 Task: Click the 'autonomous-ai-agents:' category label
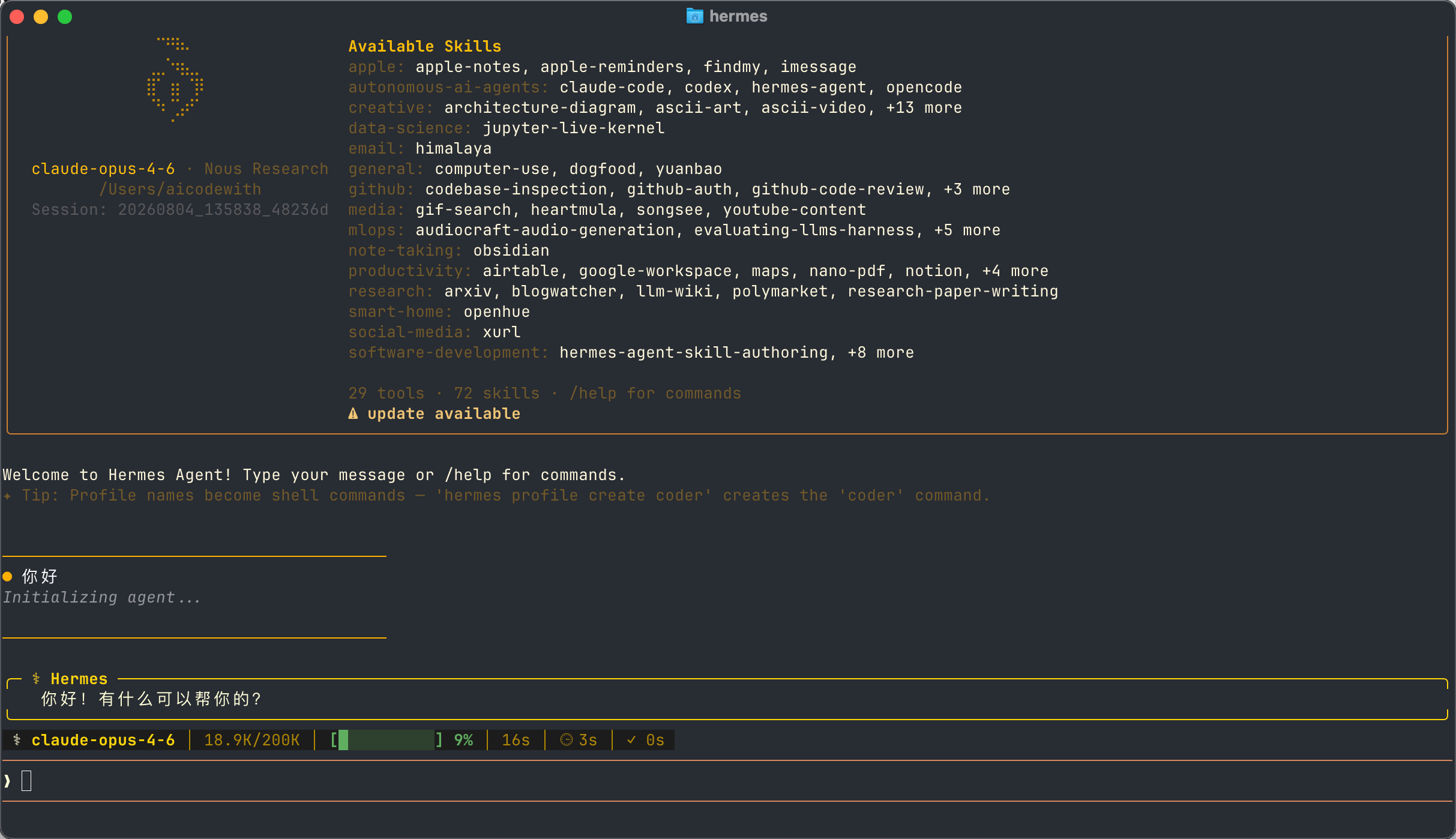(448, 87)
